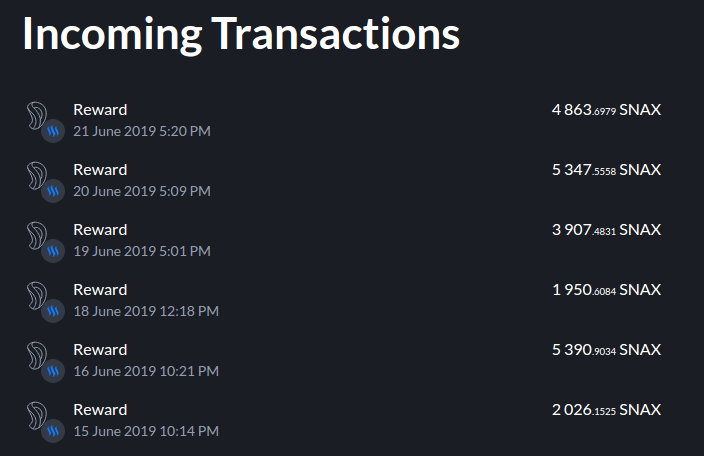Viewport: 704px width, 456px height.
Task: Click the 19 June 2019 5:01 PM timestamp
Action: click(142, 251)
